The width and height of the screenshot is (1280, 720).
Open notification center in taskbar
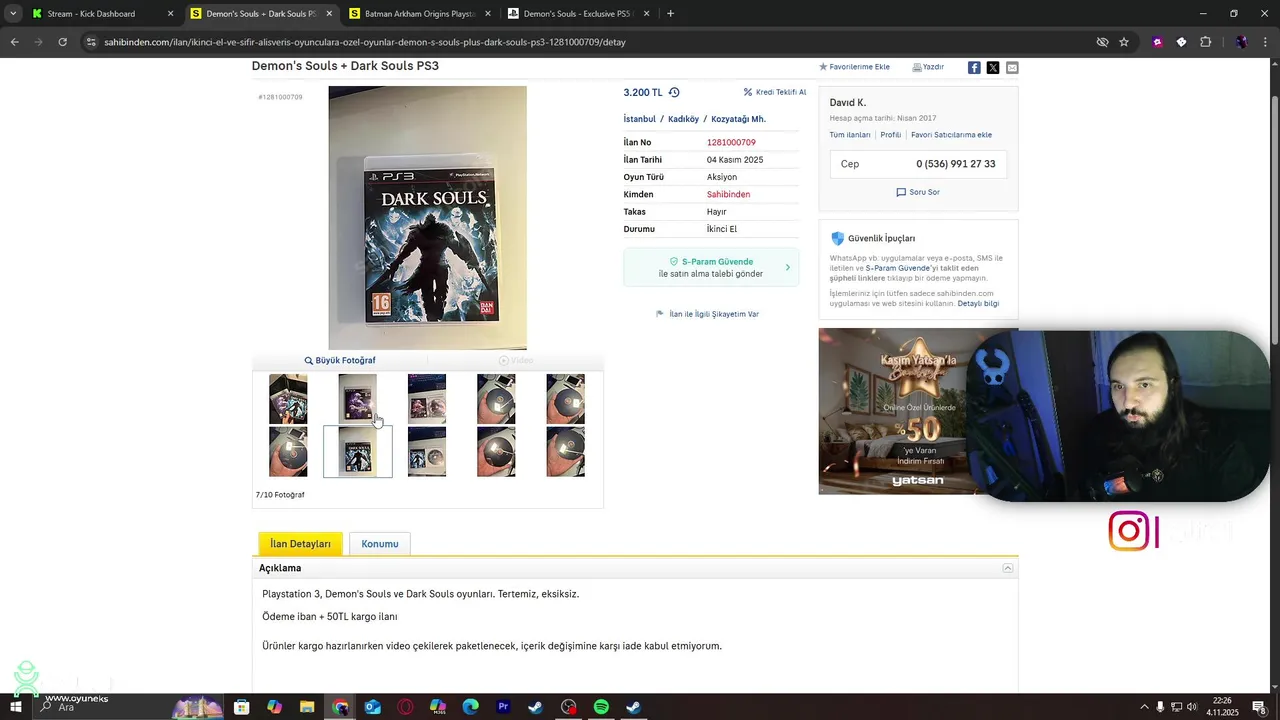pyautogui.click(x=1259, y=707)
